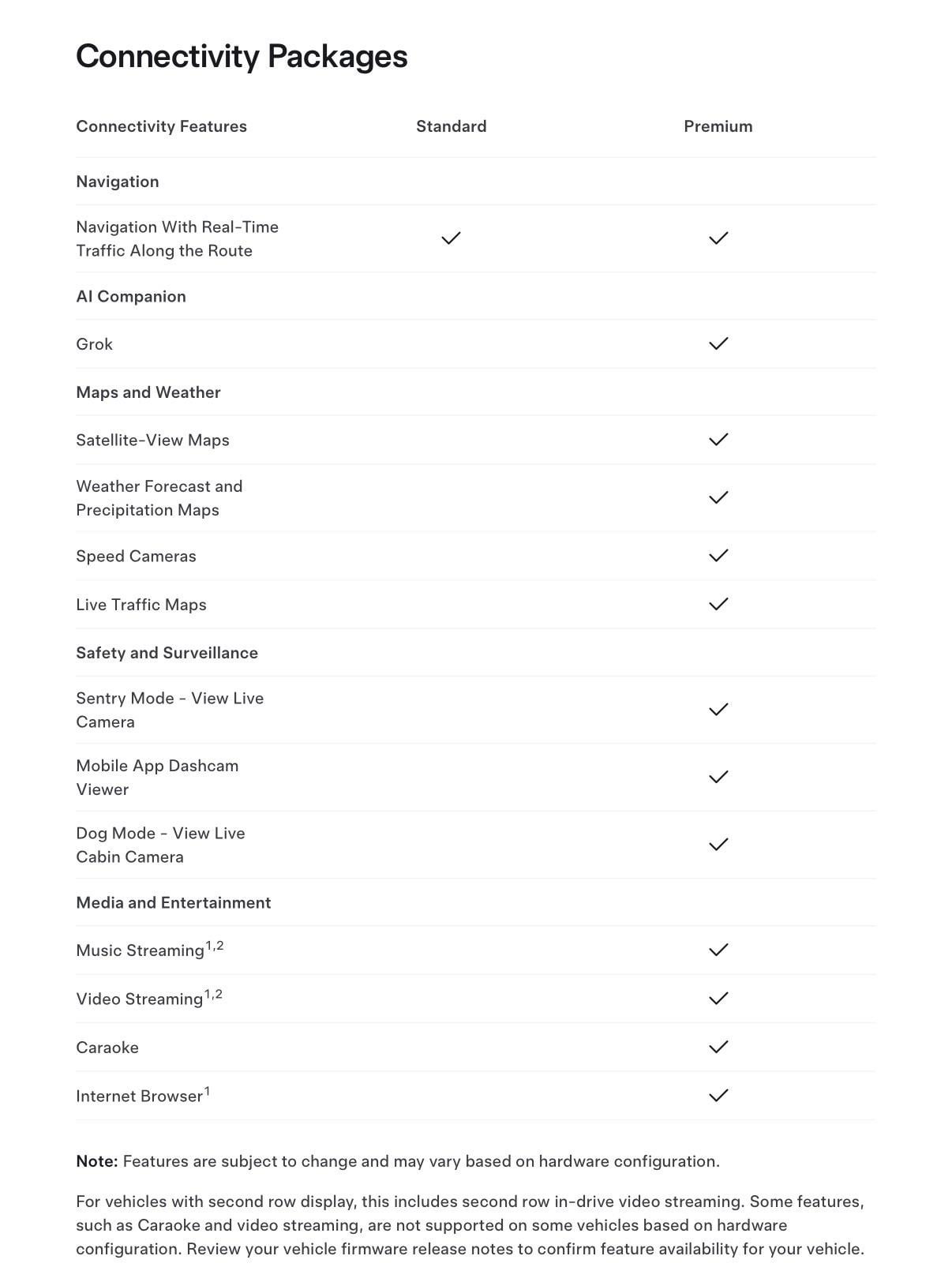The image size is (952, 1282).
Task: Click the Premium column header
Action: (718, 126)
